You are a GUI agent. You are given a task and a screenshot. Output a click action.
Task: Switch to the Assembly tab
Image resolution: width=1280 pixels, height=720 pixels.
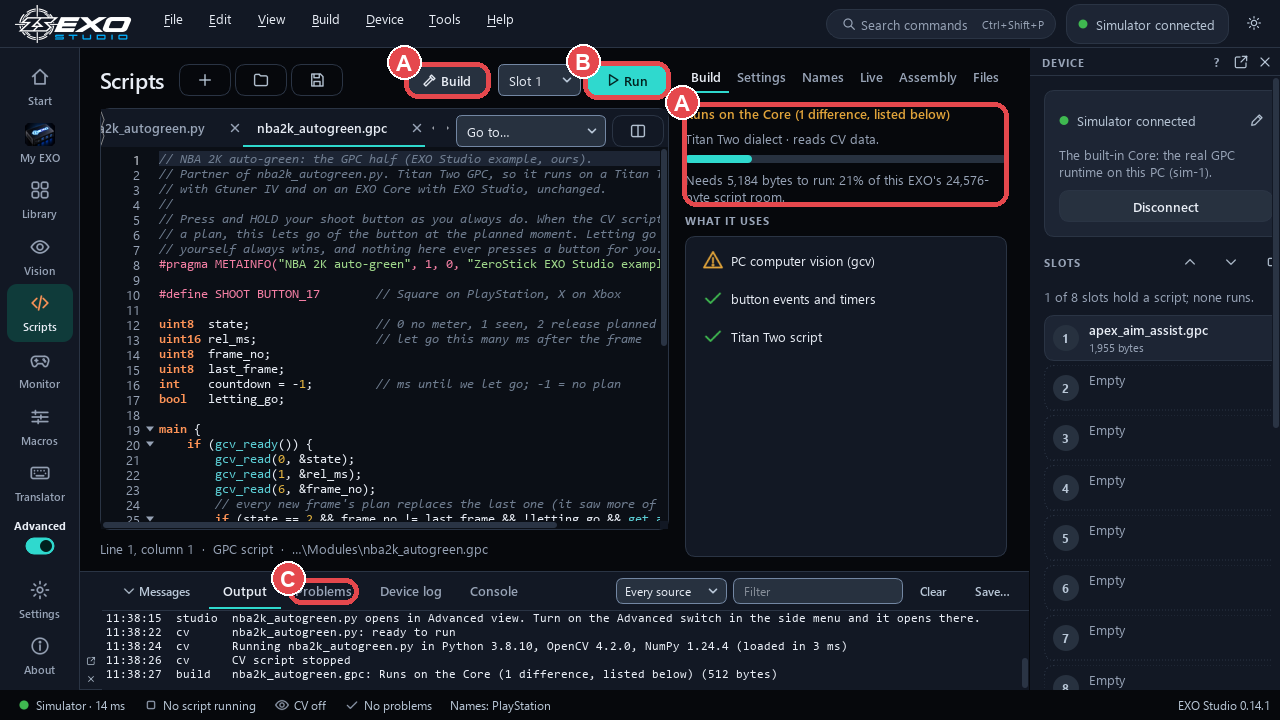coord(928,77)
